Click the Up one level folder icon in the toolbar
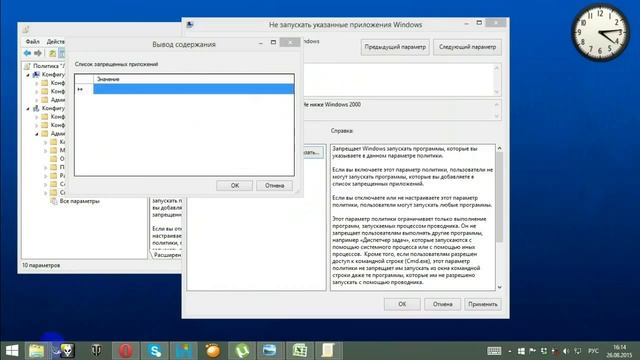 [52, 53]
